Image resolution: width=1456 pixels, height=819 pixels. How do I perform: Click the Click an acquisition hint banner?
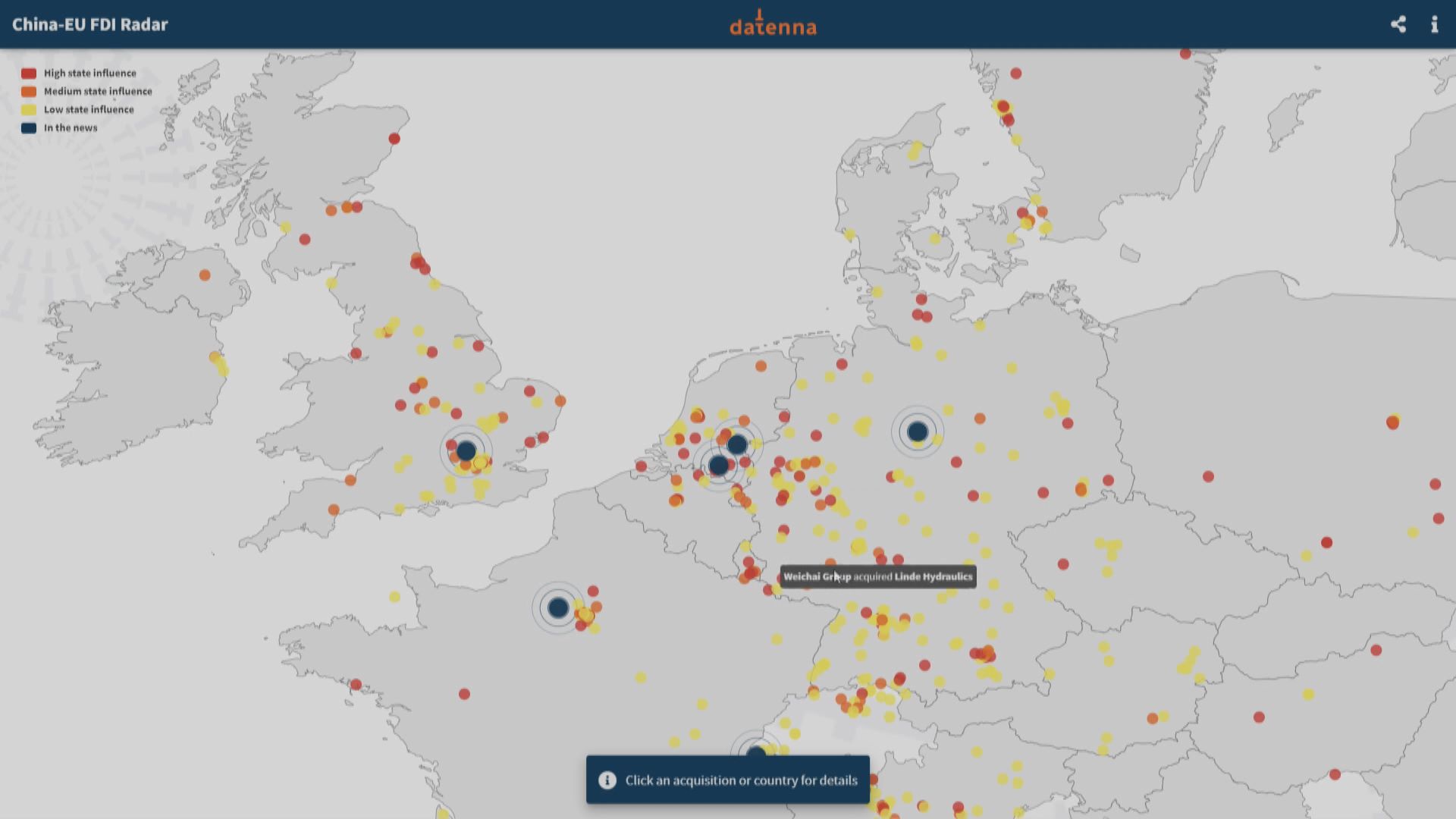[x=741, y=780]
